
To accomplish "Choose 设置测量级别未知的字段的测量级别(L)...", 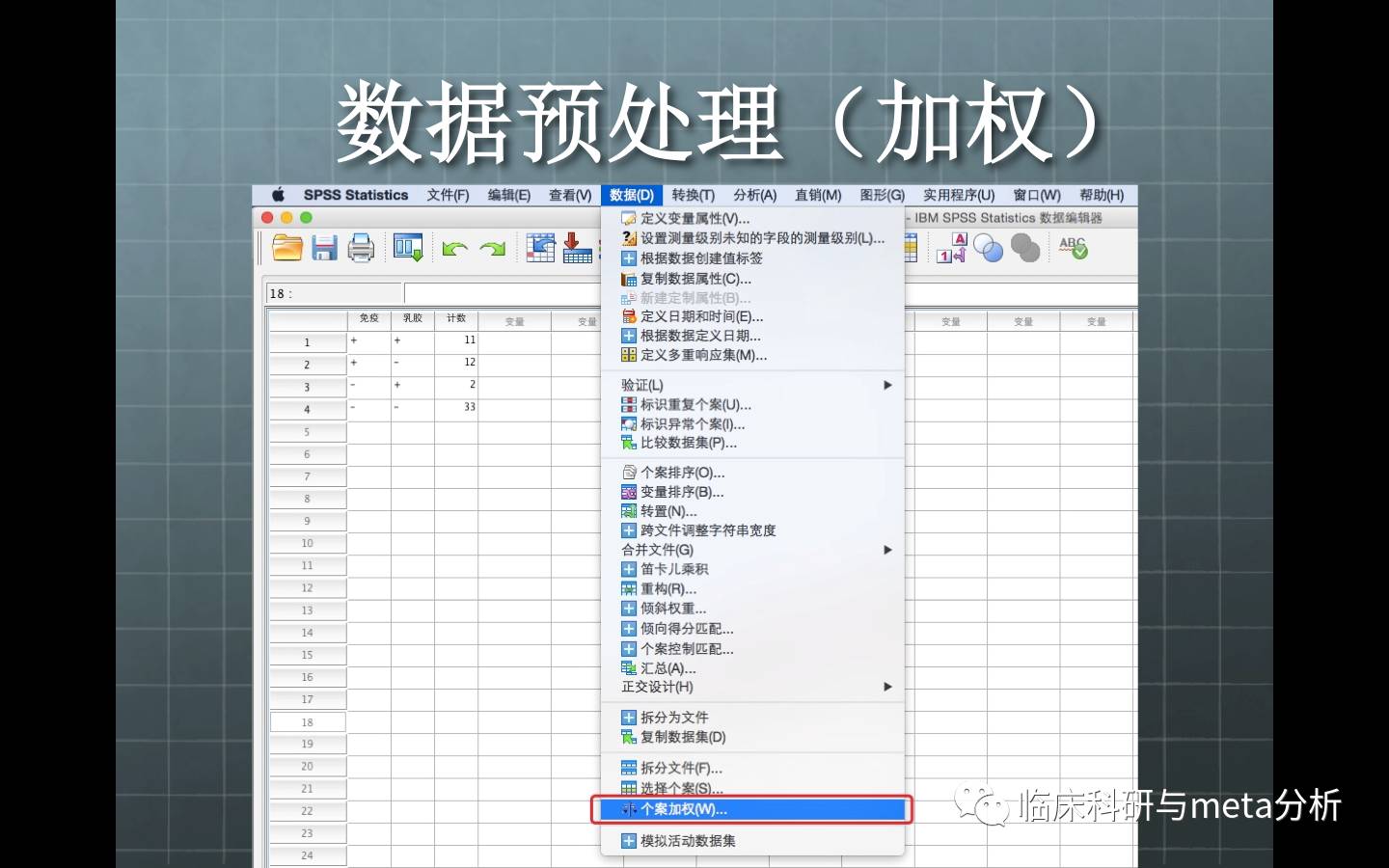I will (752, 237).
